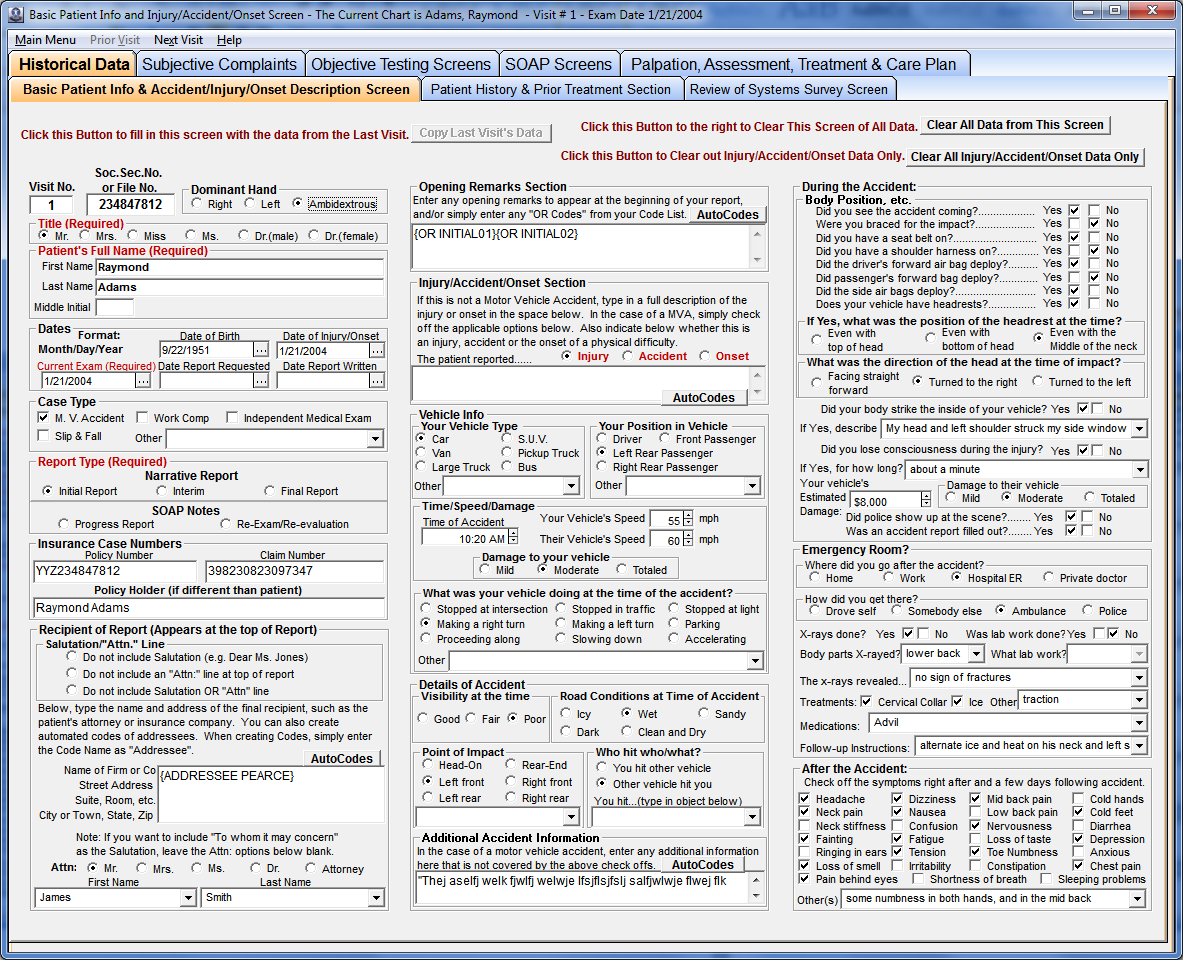The width and height of the screenshot is (1183, 960).
Task: Adjust the Time of Accident spinner upward
Action: [x=513, y=531]
